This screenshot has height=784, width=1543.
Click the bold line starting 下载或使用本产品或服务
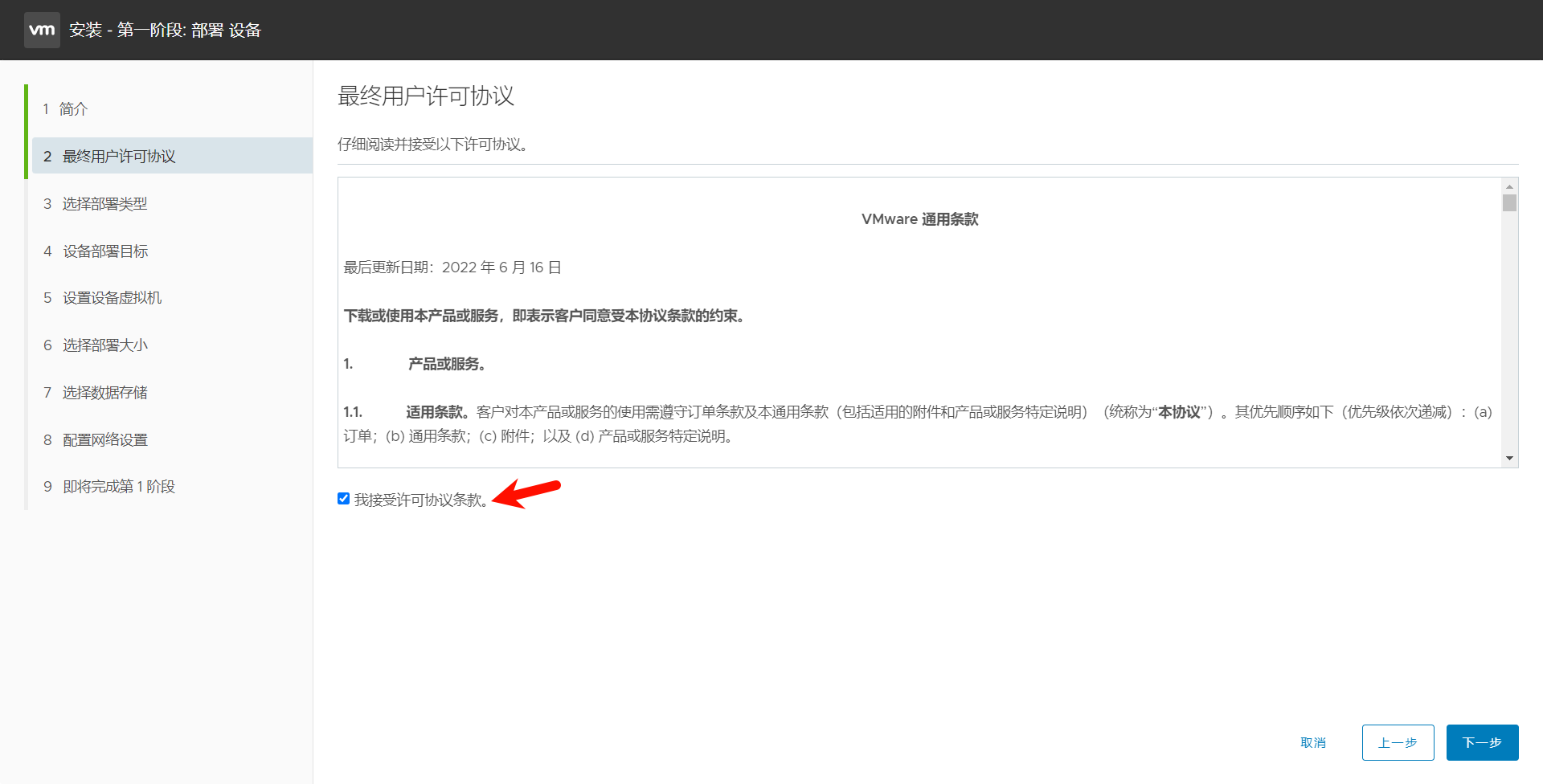coord(545,316)
